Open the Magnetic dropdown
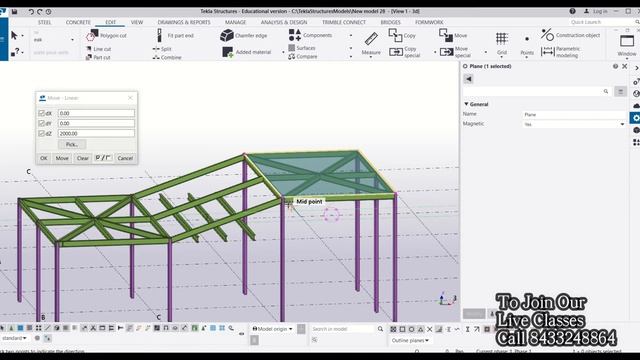This screenshot has height=360, width=640. click(622, 124)
